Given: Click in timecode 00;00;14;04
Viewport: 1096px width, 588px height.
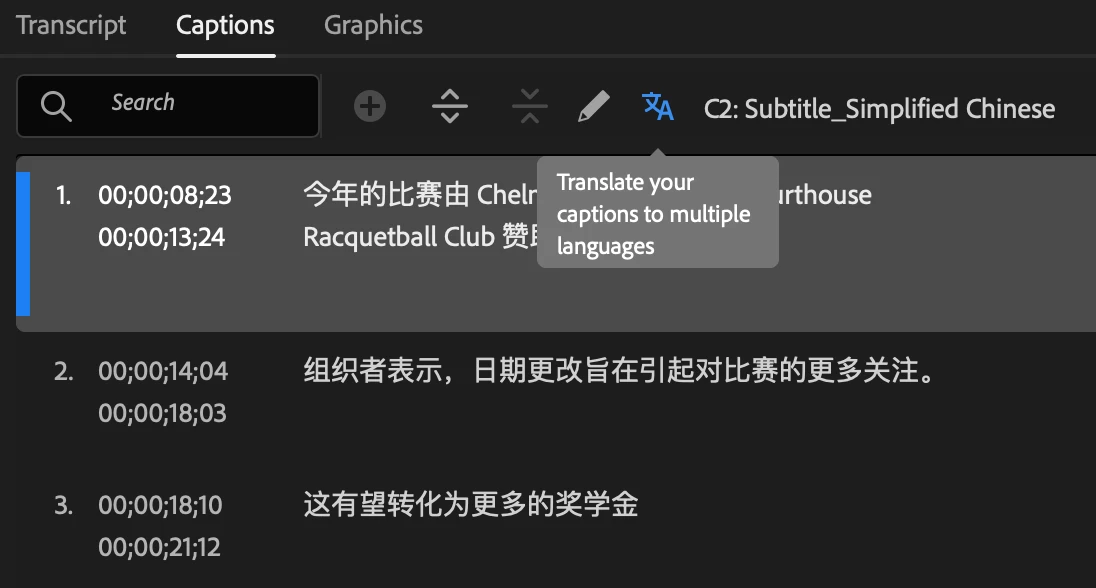Looking at the screenshot, I should 163,371.
